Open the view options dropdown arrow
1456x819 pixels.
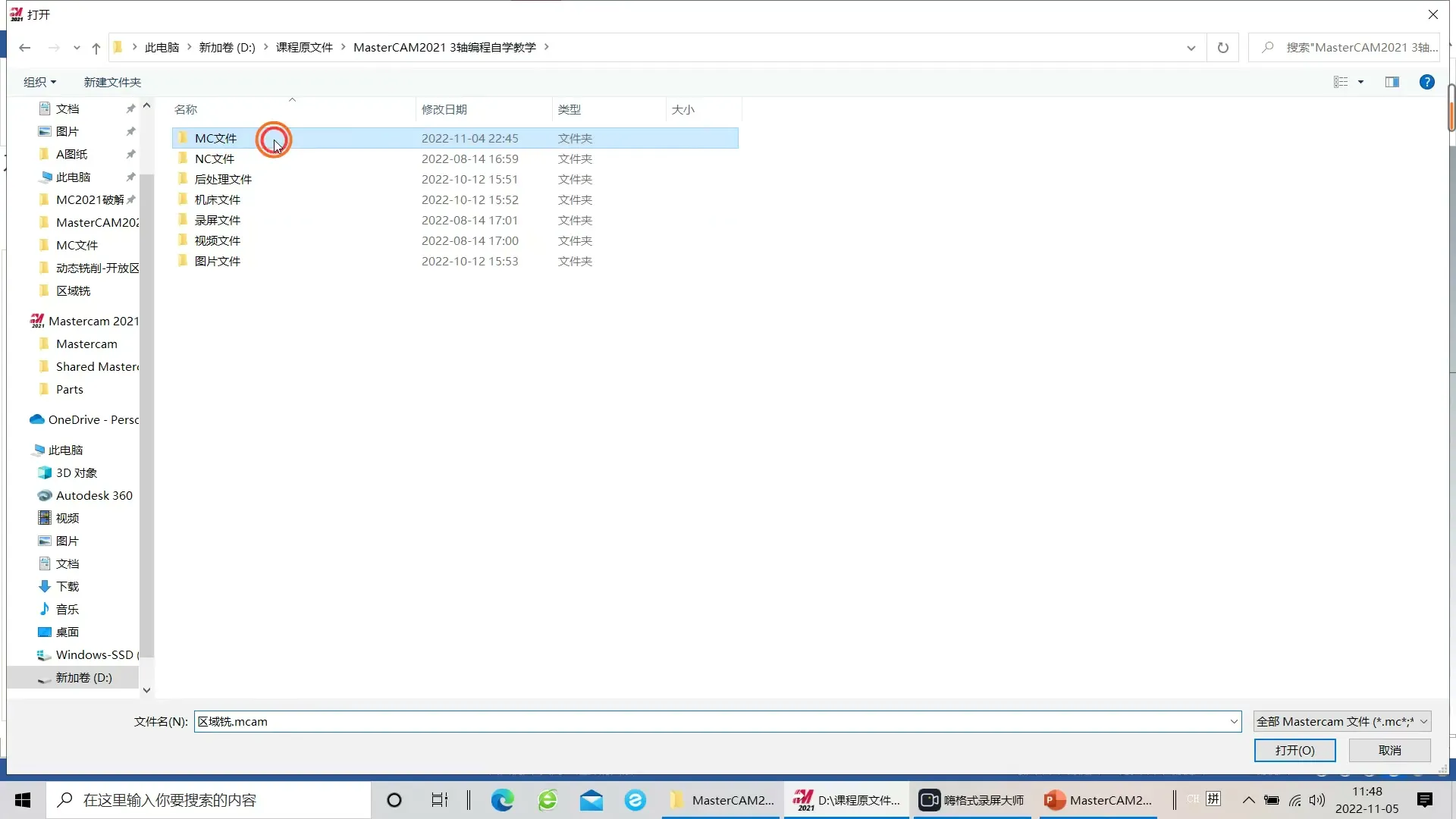coord(1360,82)
